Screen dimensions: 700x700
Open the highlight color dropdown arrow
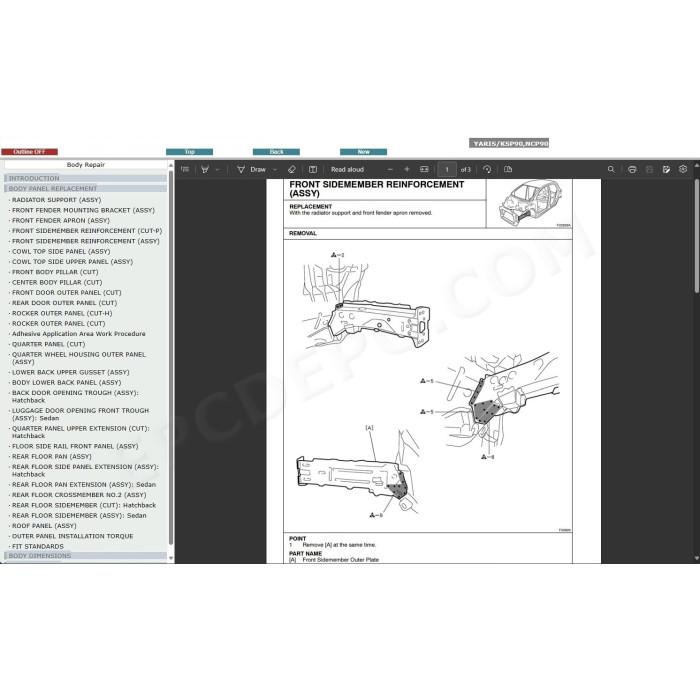click(x=218, y=170)
